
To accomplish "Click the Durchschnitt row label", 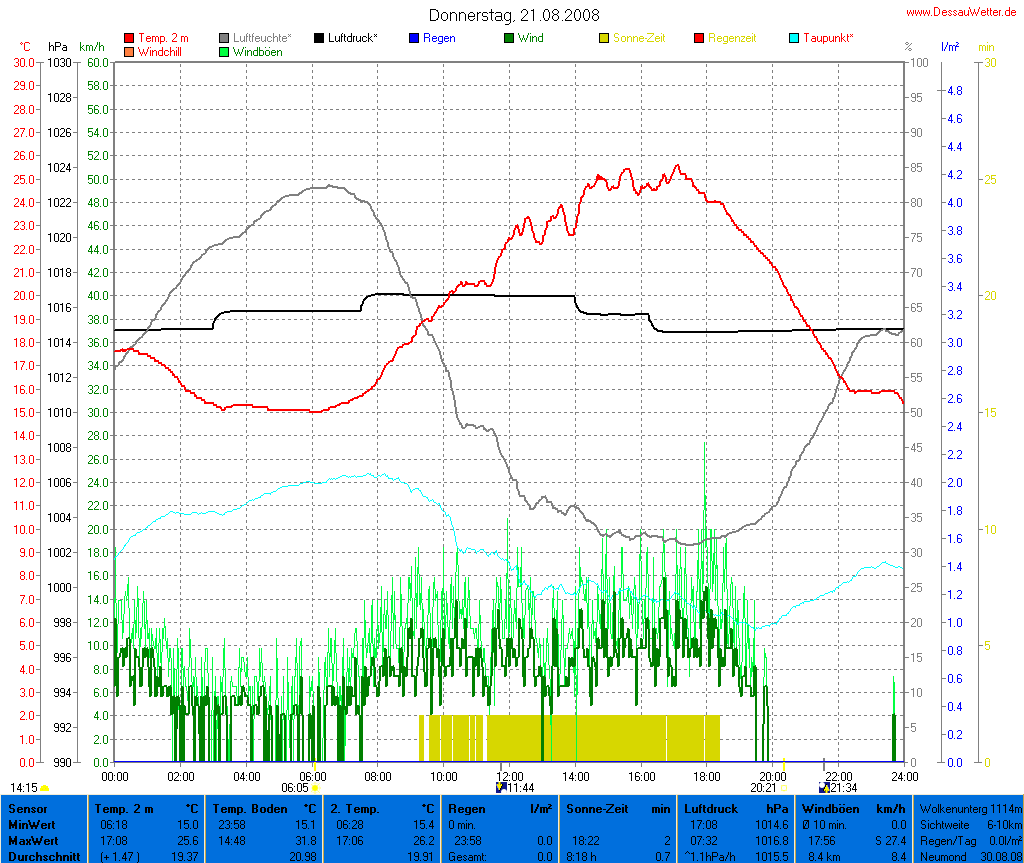I will (44, 856).
